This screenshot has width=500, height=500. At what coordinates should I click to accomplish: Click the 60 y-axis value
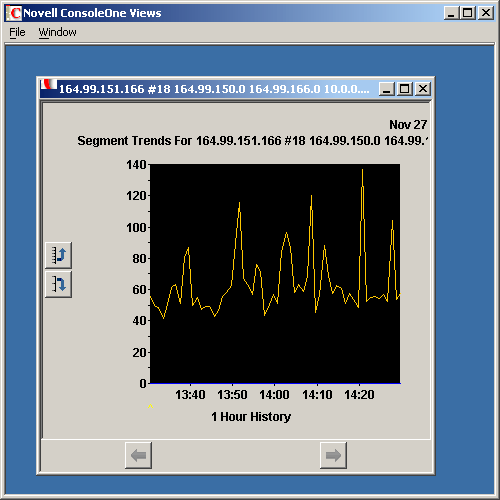(x=139, y=290)
